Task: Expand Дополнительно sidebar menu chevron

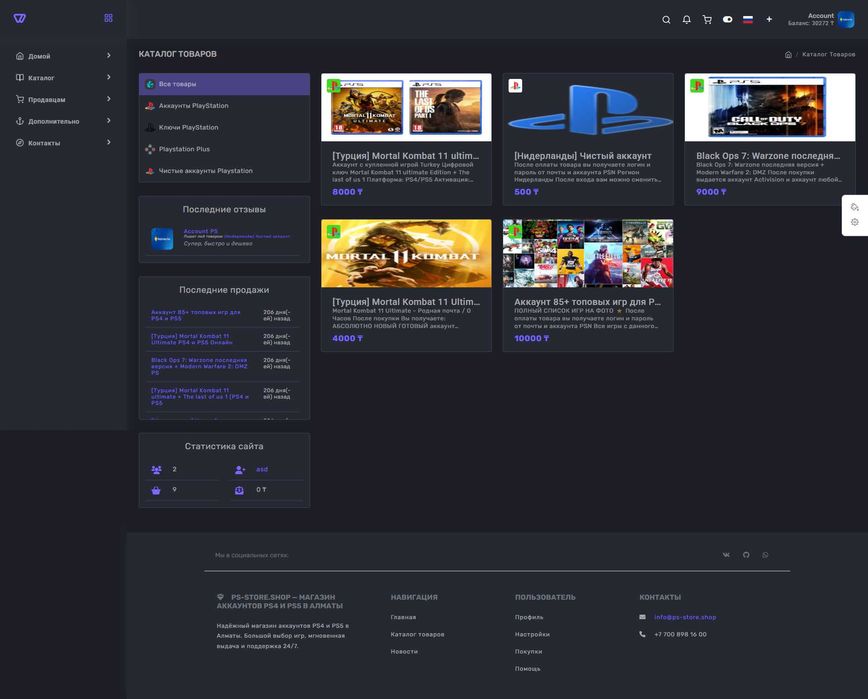Action: (108, 120)
